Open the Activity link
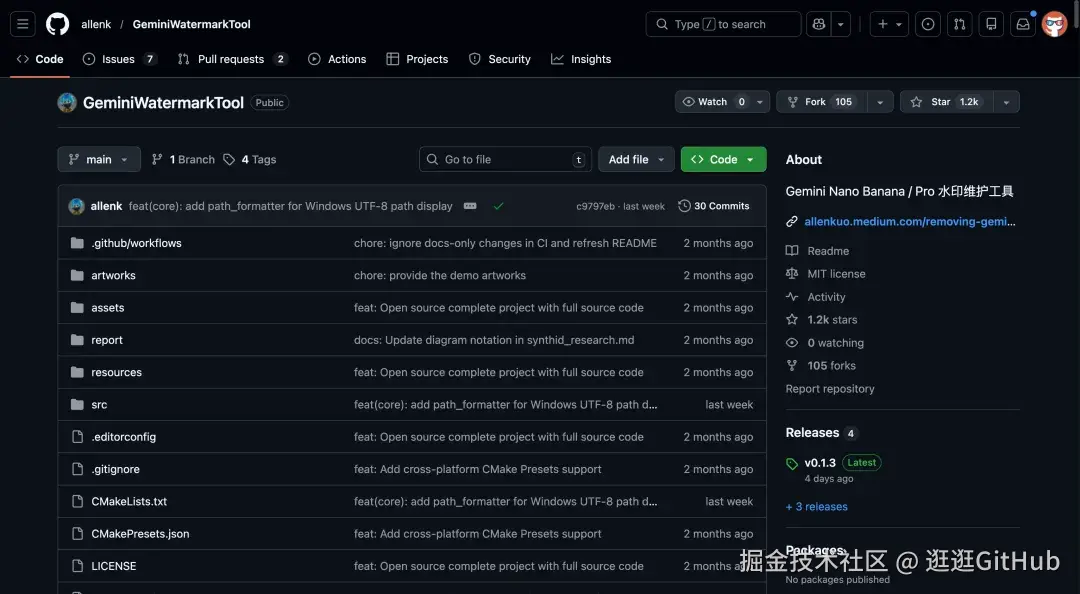Screen dimensions: 1080x594 tap(826, 297)
